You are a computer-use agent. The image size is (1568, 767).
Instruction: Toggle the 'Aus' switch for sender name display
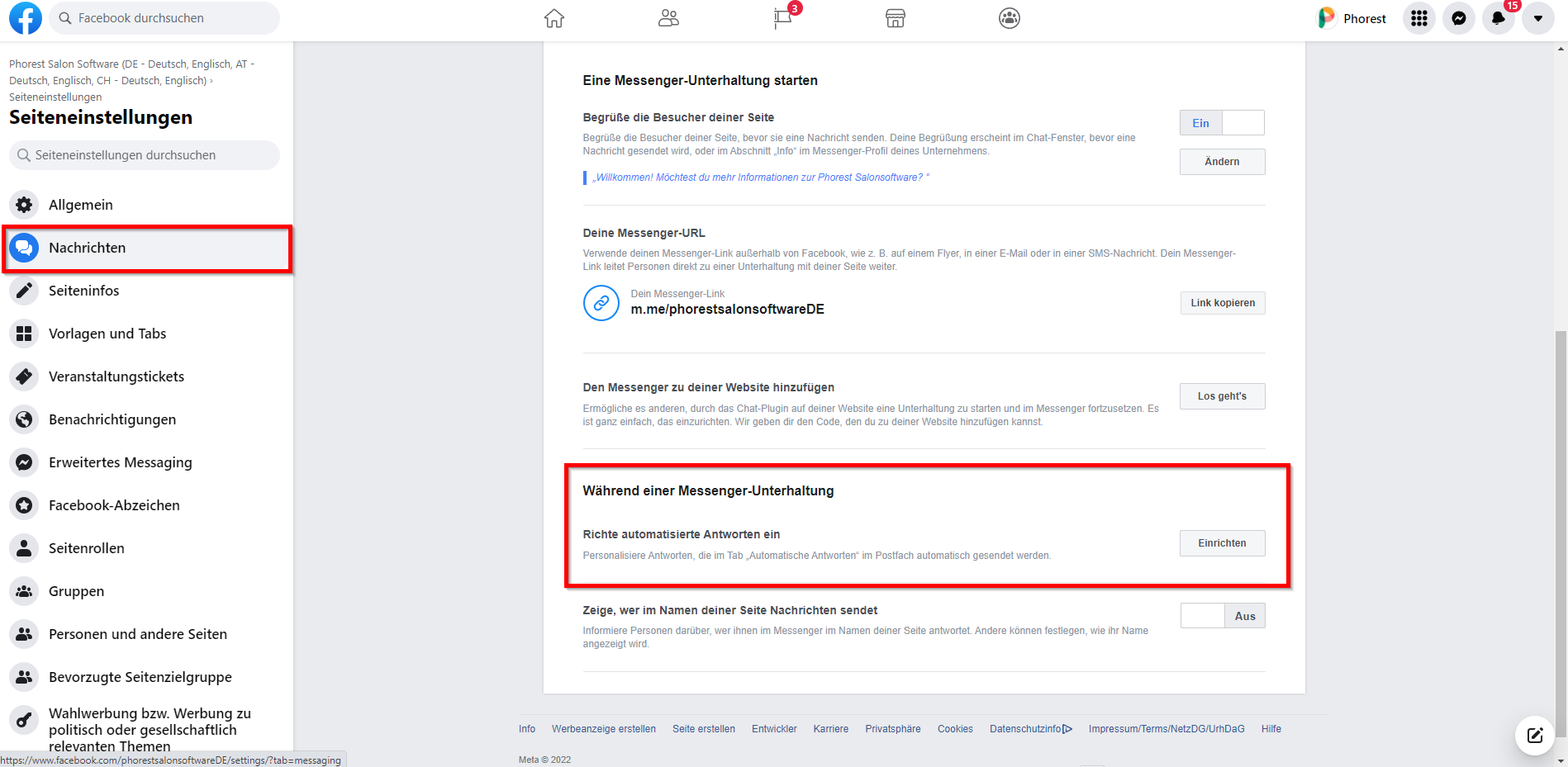click(x=1223, y=616)
